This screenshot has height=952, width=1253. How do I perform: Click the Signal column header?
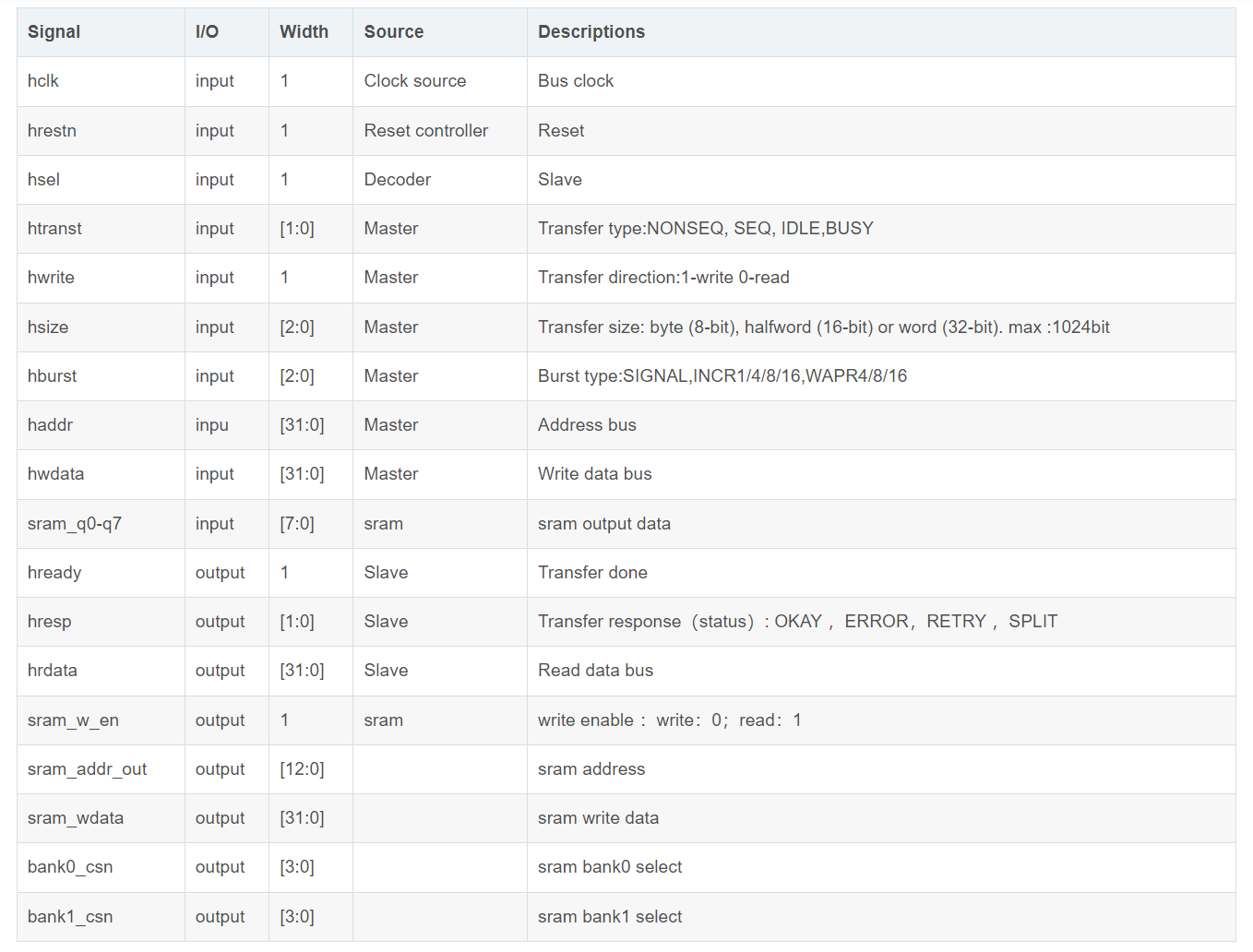coord(54,32)
